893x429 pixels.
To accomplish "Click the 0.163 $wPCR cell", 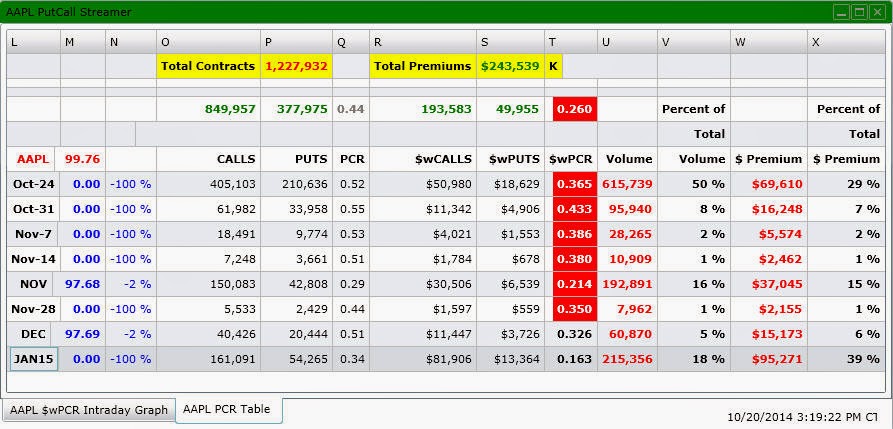I will (571, 359).
